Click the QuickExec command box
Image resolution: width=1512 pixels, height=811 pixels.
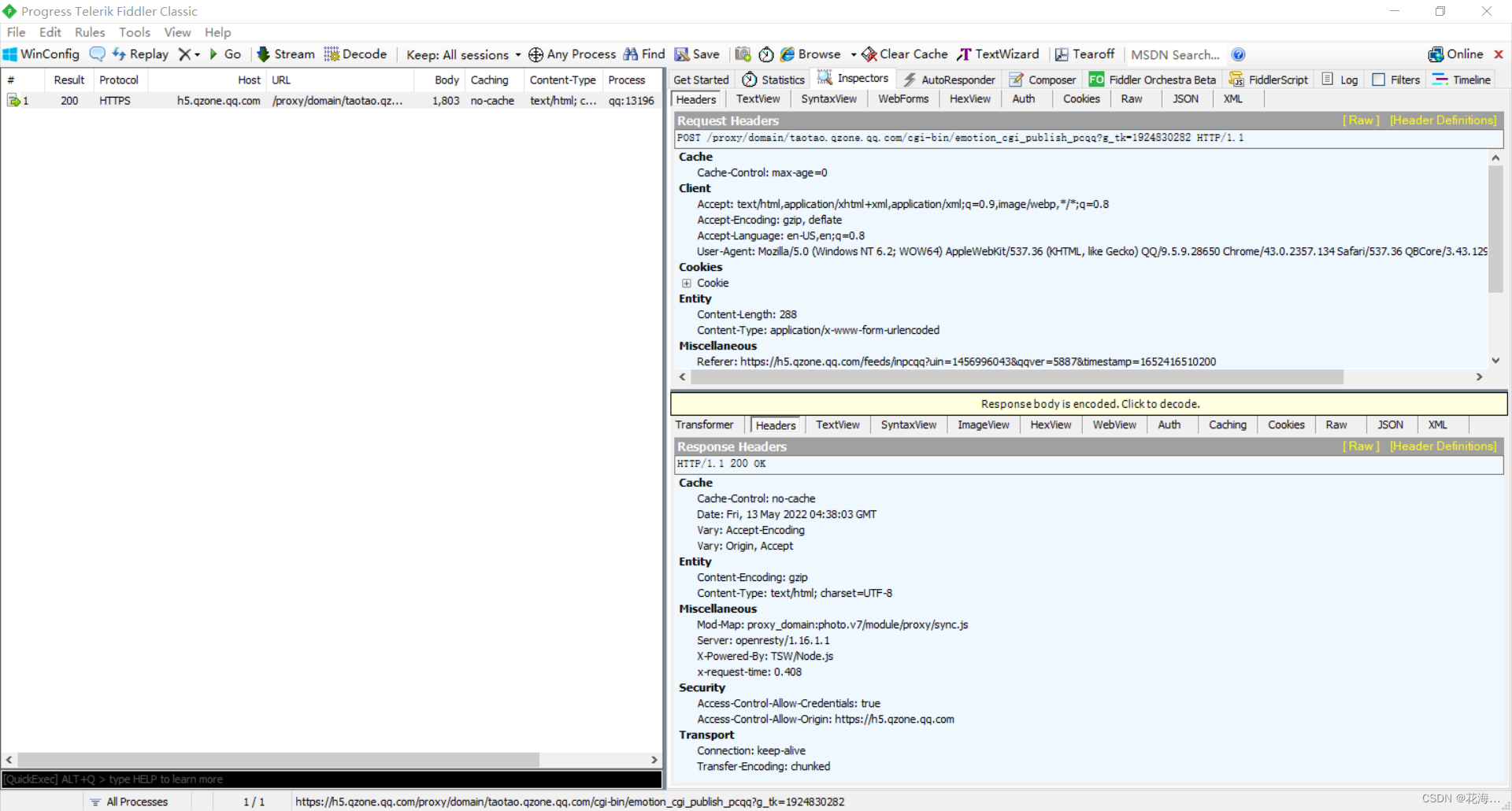coord(332,780)
